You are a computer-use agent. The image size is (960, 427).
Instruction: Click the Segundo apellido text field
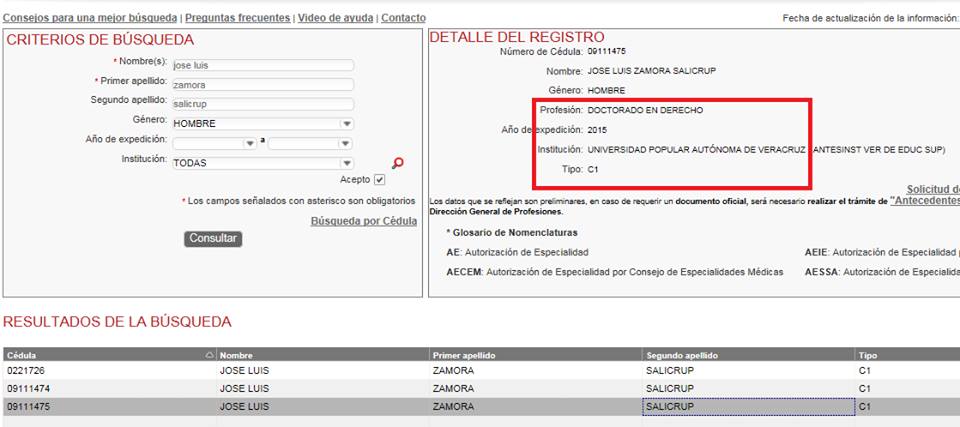[262, 104]
